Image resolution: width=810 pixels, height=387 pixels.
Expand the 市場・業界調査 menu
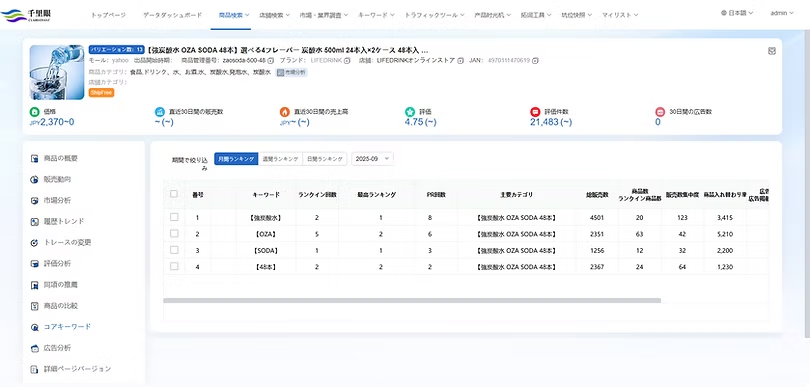pyautogui.click(x=324, y=15)
